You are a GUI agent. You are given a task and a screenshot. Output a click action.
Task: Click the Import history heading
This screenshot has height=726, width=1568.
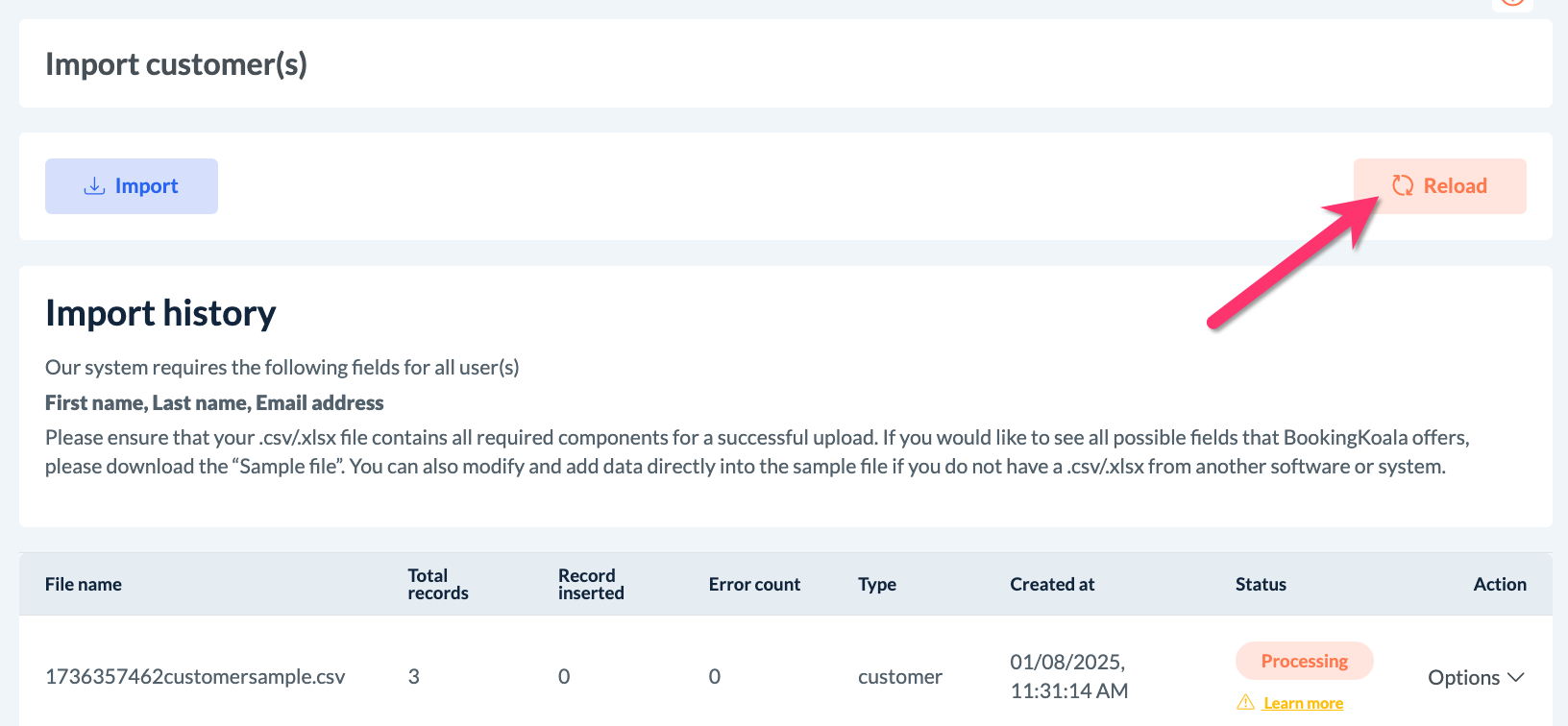(x=160, y=313)
